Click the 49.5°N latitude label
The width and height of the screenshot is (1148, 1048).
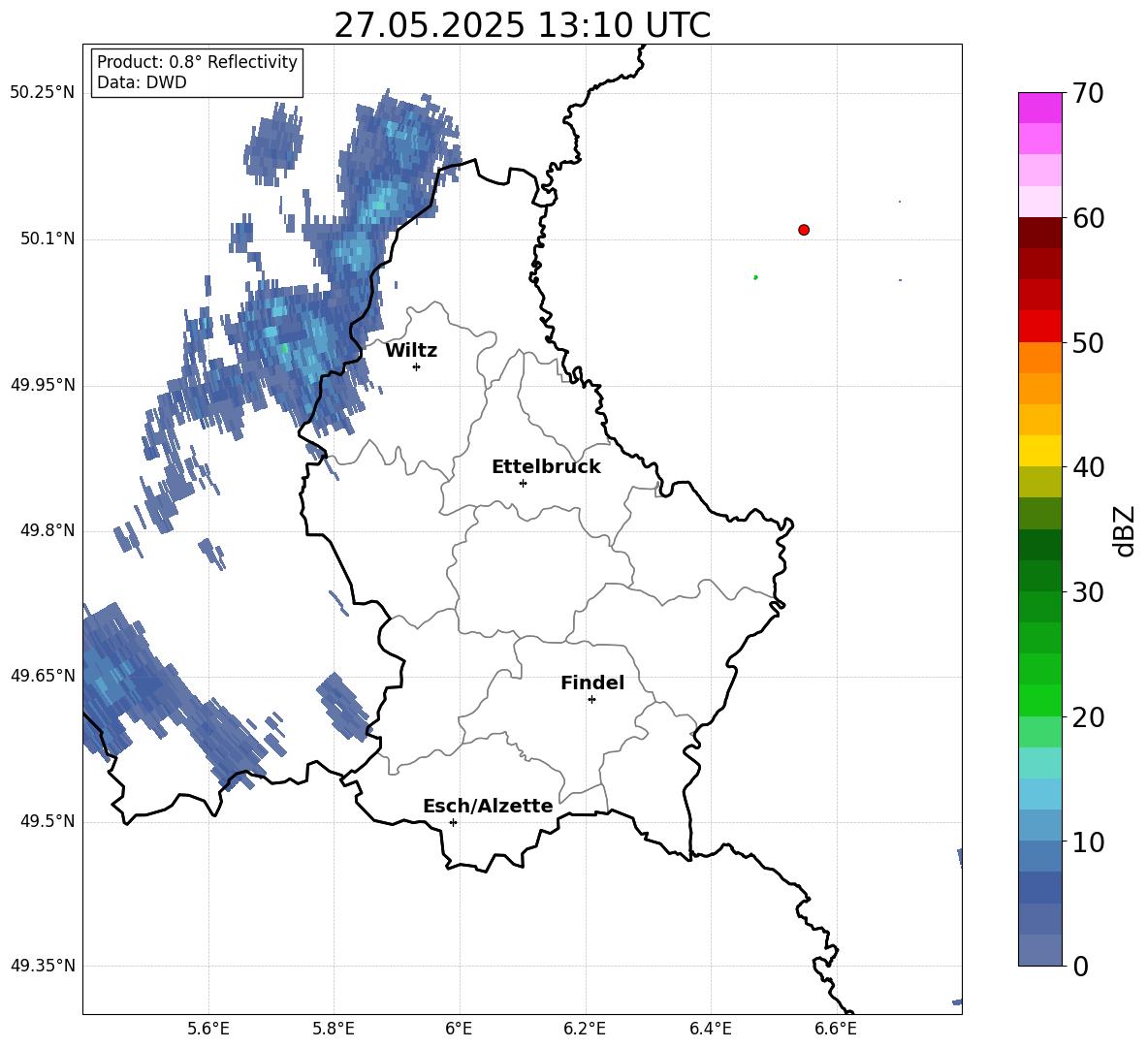(x=48, y=821)
